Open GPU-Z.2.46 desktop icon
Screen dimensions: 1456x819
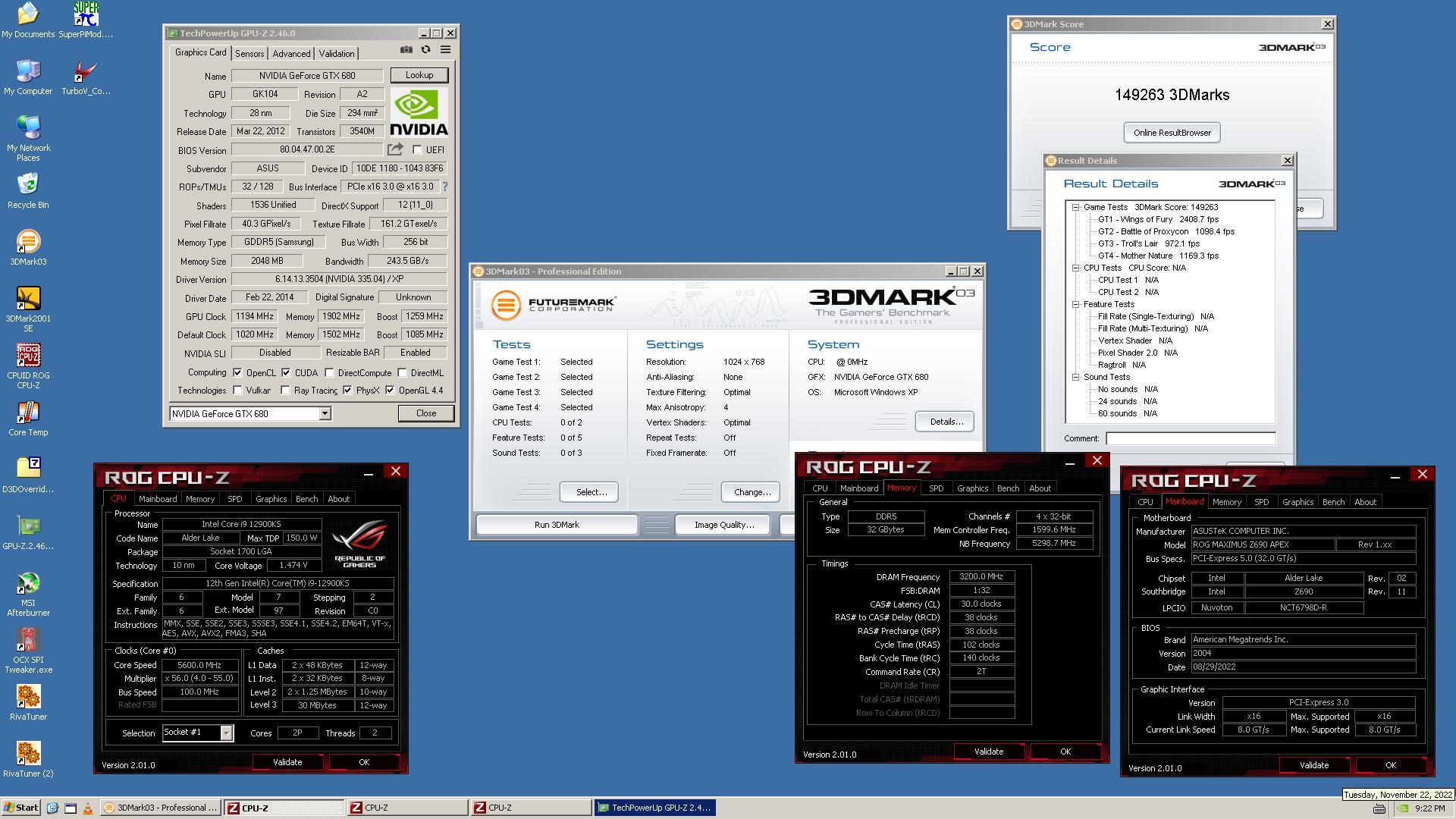[x=28, y=532]
